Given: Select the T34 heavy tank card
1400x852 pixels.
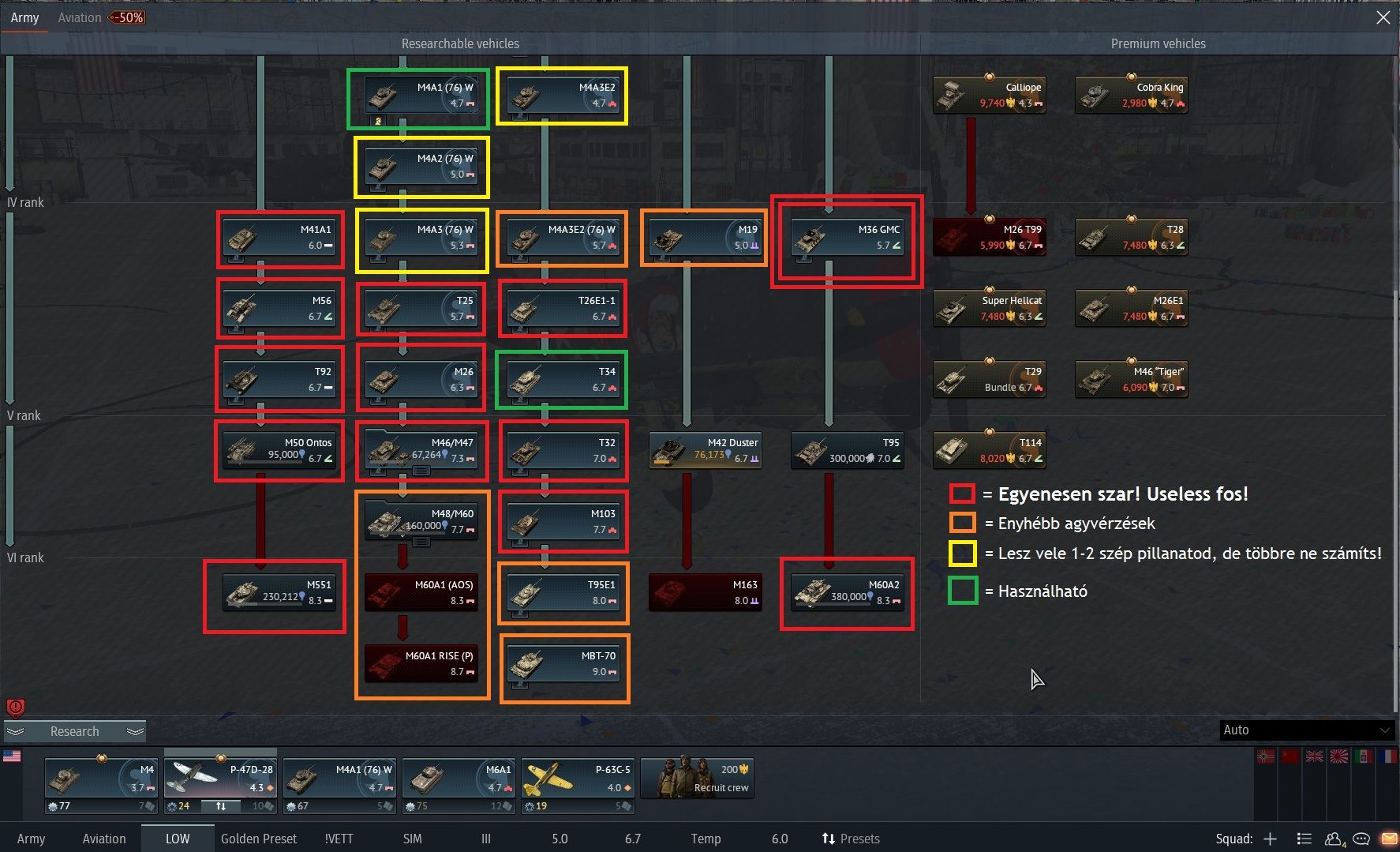Looking at the screenshot, I should 562,380.
